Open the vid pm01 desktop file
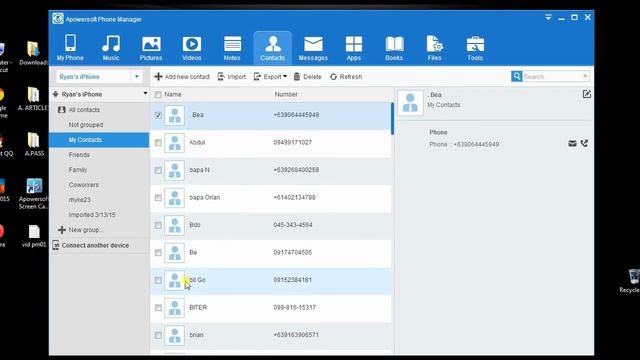The width and height of the screenshot is (640, 360). pyautogui.click(x=34, y=236)
